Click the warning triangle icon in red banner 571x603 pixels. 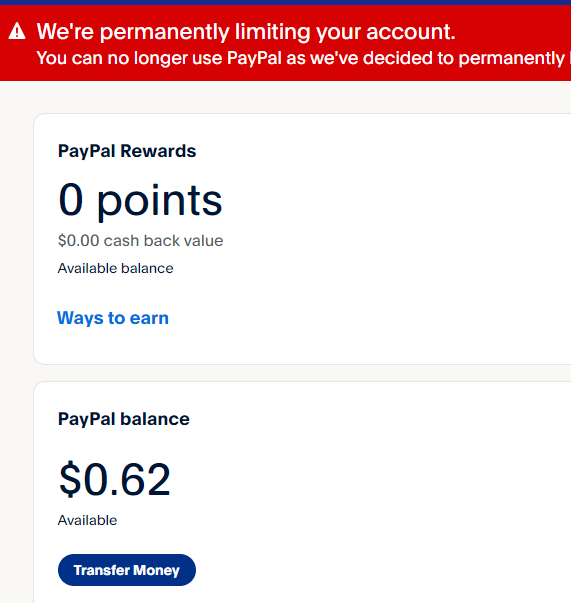pos(17,31)
